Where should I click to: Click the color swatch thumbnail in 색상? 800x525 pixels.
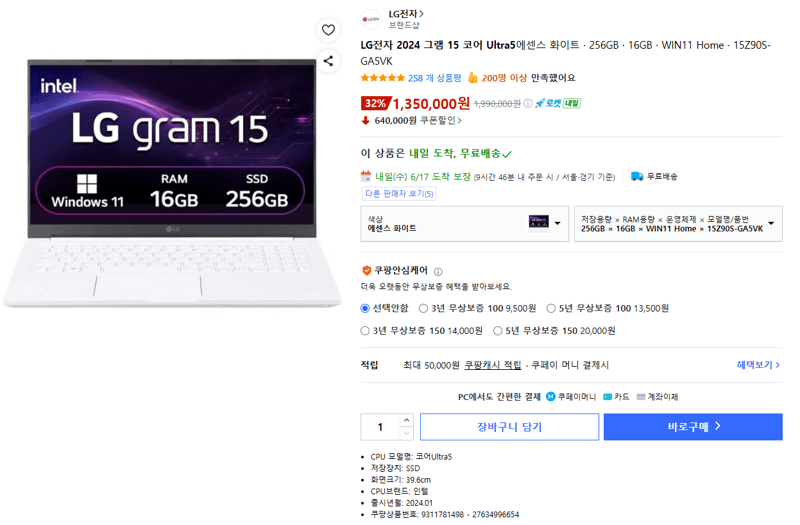tap(538, 222)
